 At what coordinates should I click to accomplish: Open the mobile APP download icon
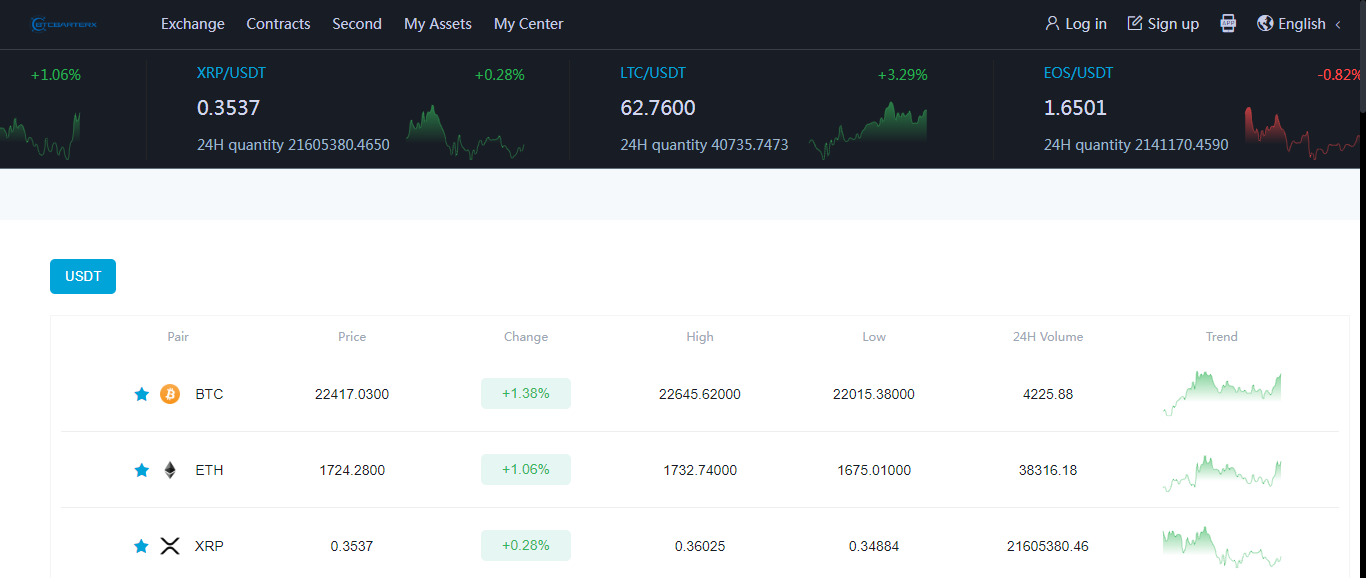click(1228, 24)
